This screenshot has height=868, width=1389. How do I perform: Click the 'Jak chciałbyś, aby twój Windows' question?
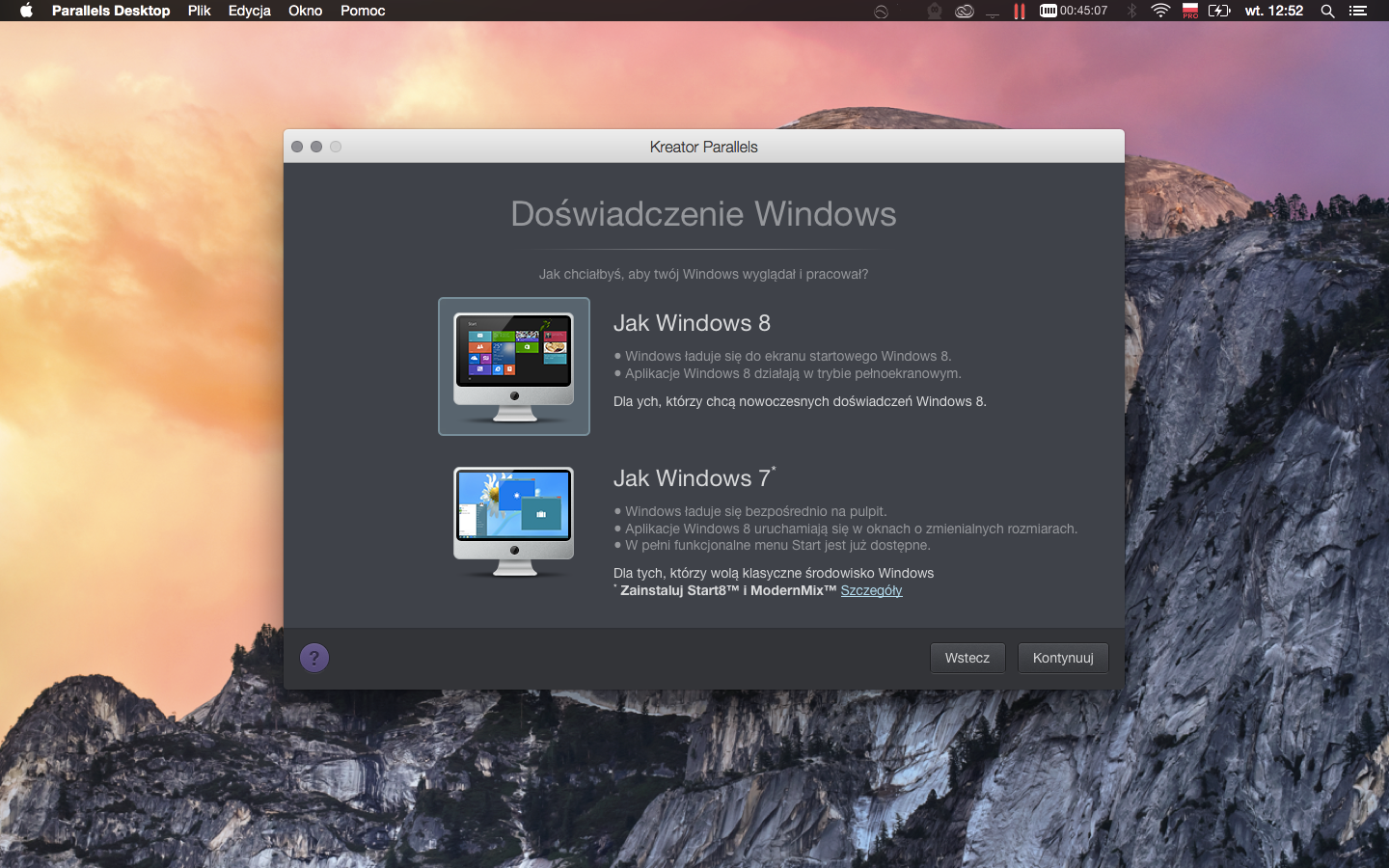click(x=703, y=274)
